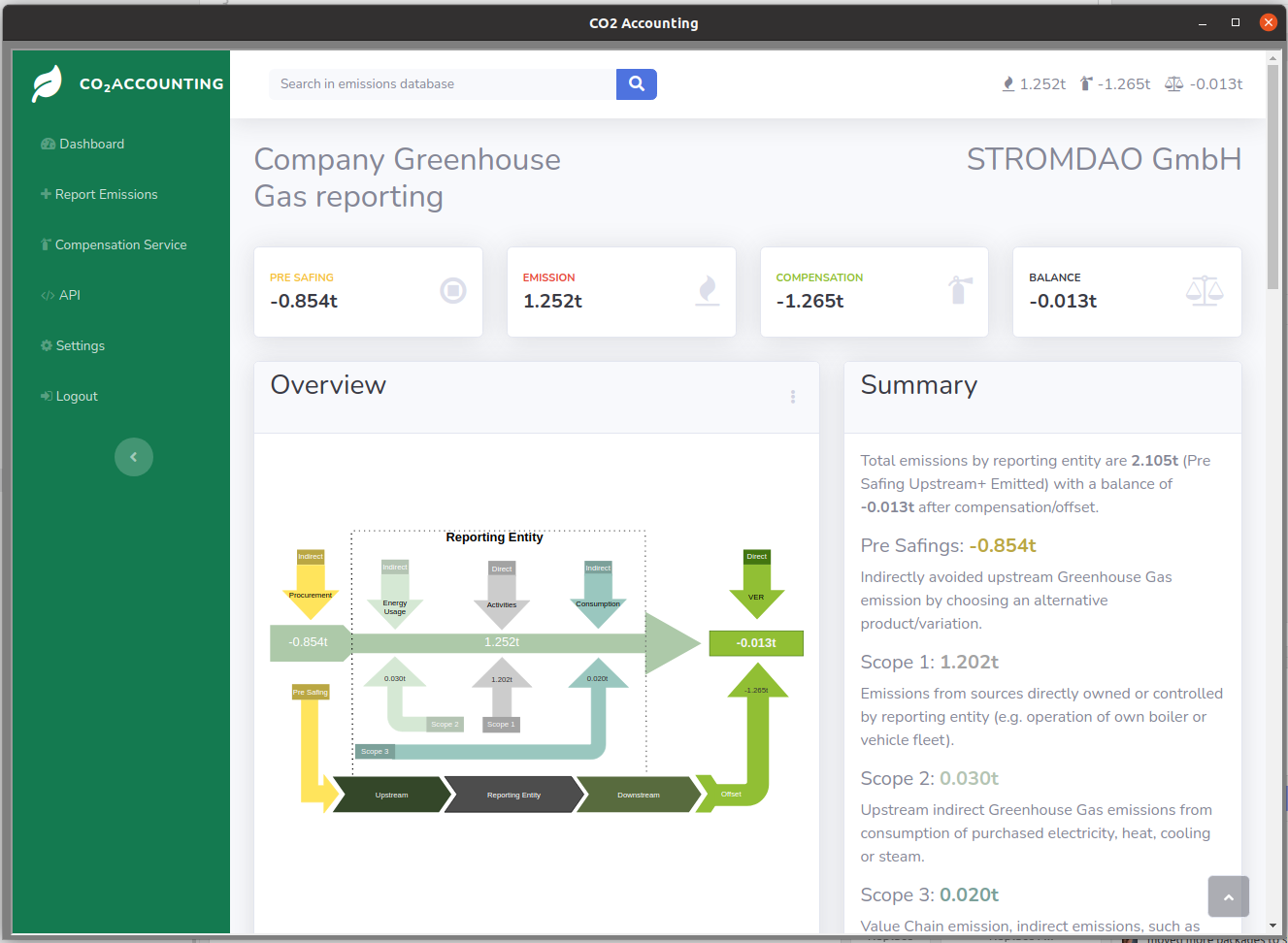Click the Pre Safing label in diagram

tap(311, 692)
